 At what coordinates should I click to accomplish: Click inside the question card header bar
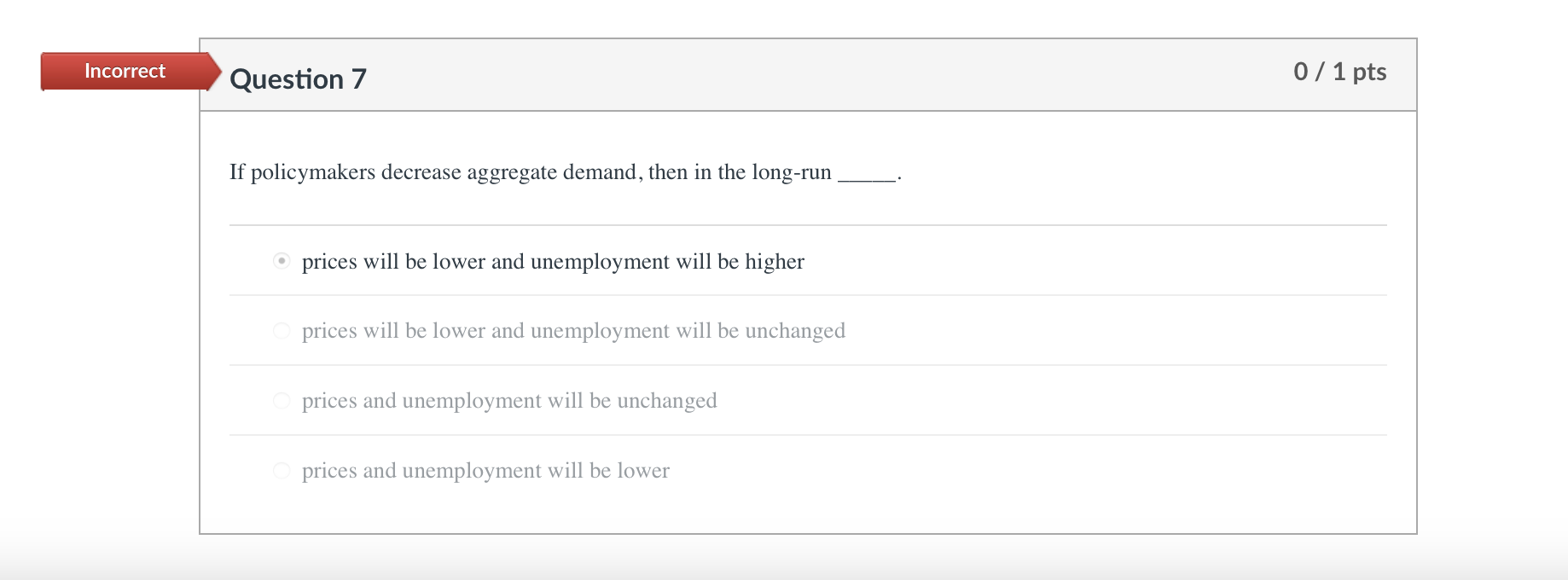tap(768, 74)
